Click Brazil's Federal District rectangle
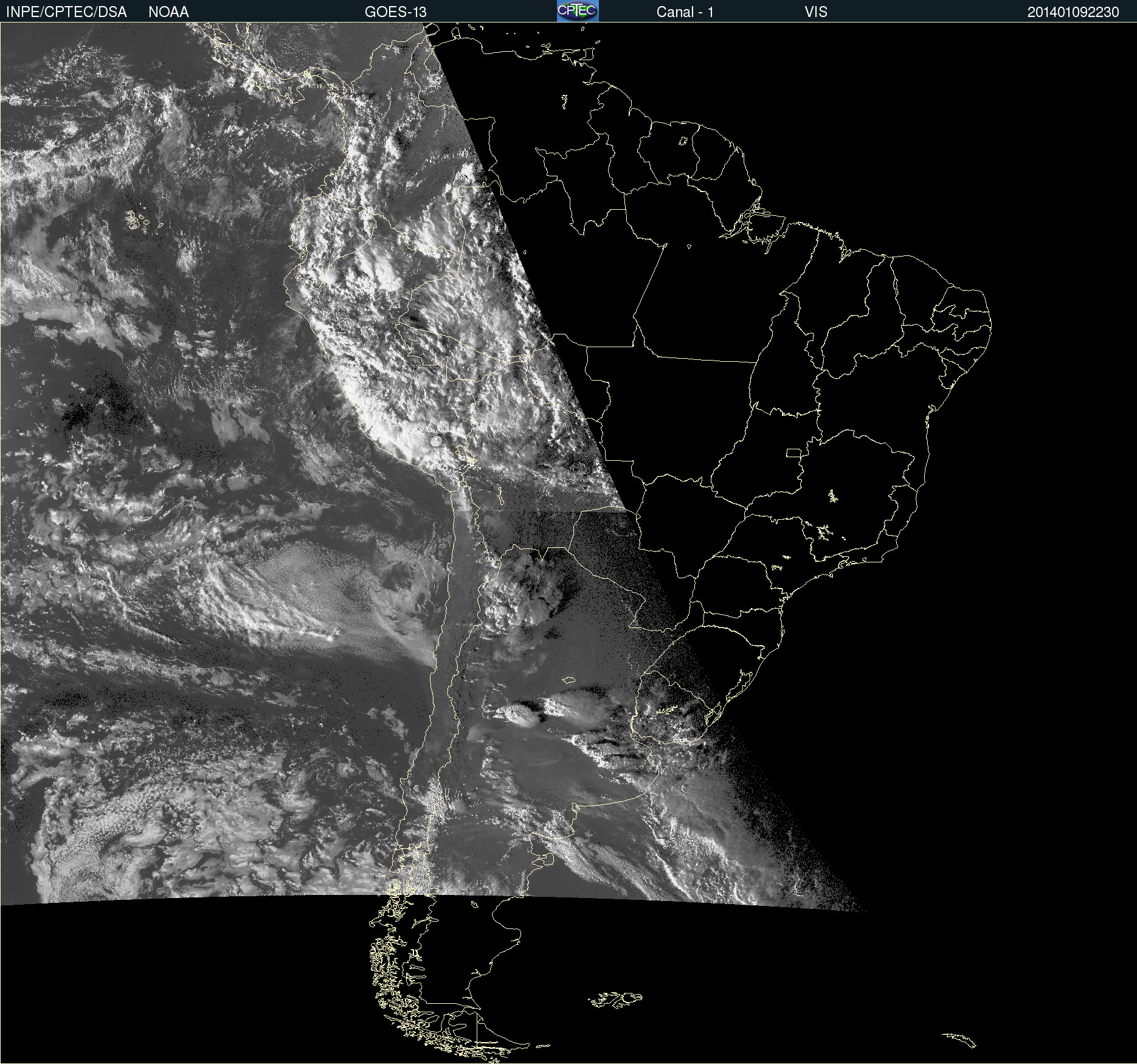This screenshot has height=1064, width=1137. click(x=793, y=452)
